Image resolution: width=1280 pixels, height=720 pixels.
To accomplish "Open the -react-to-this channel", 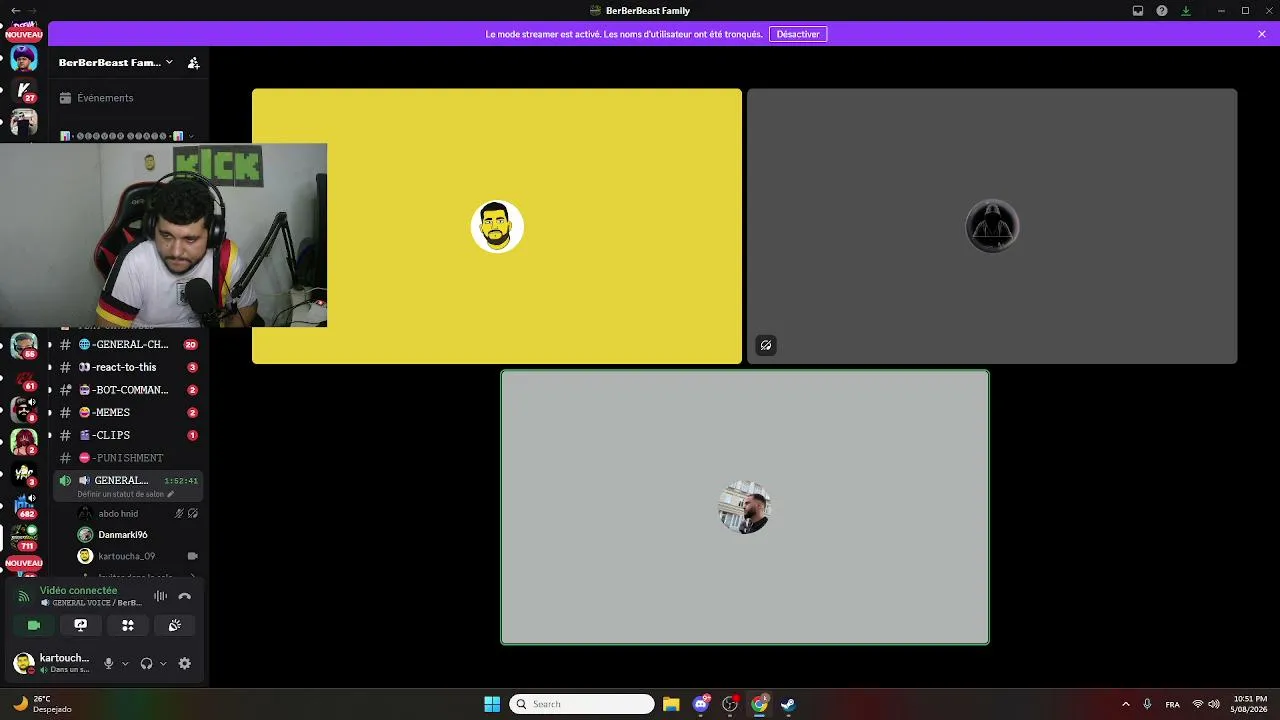I will [128, 367].
